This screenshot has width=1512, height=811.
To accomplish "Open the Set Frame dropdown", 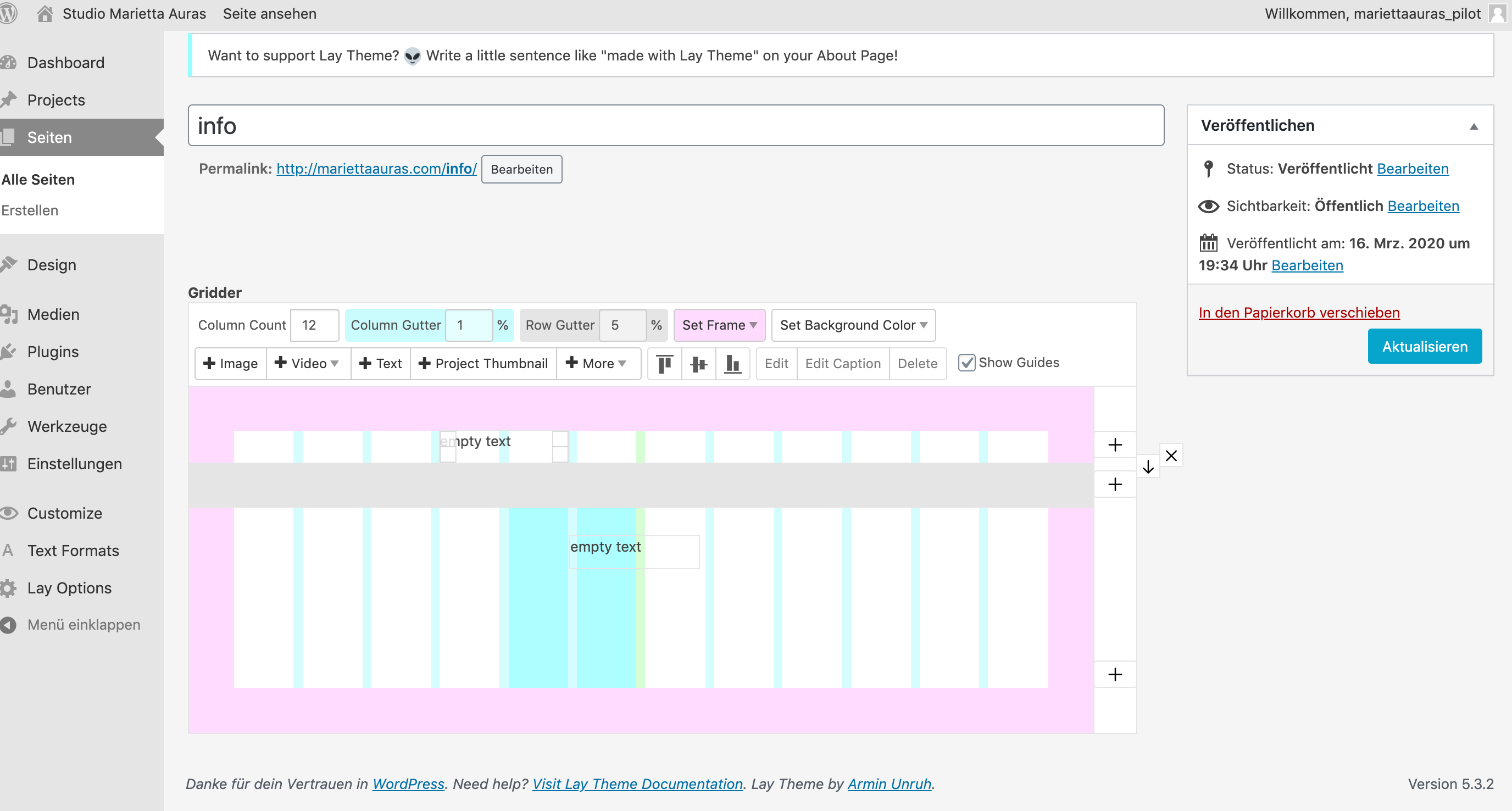I will 719,325.
